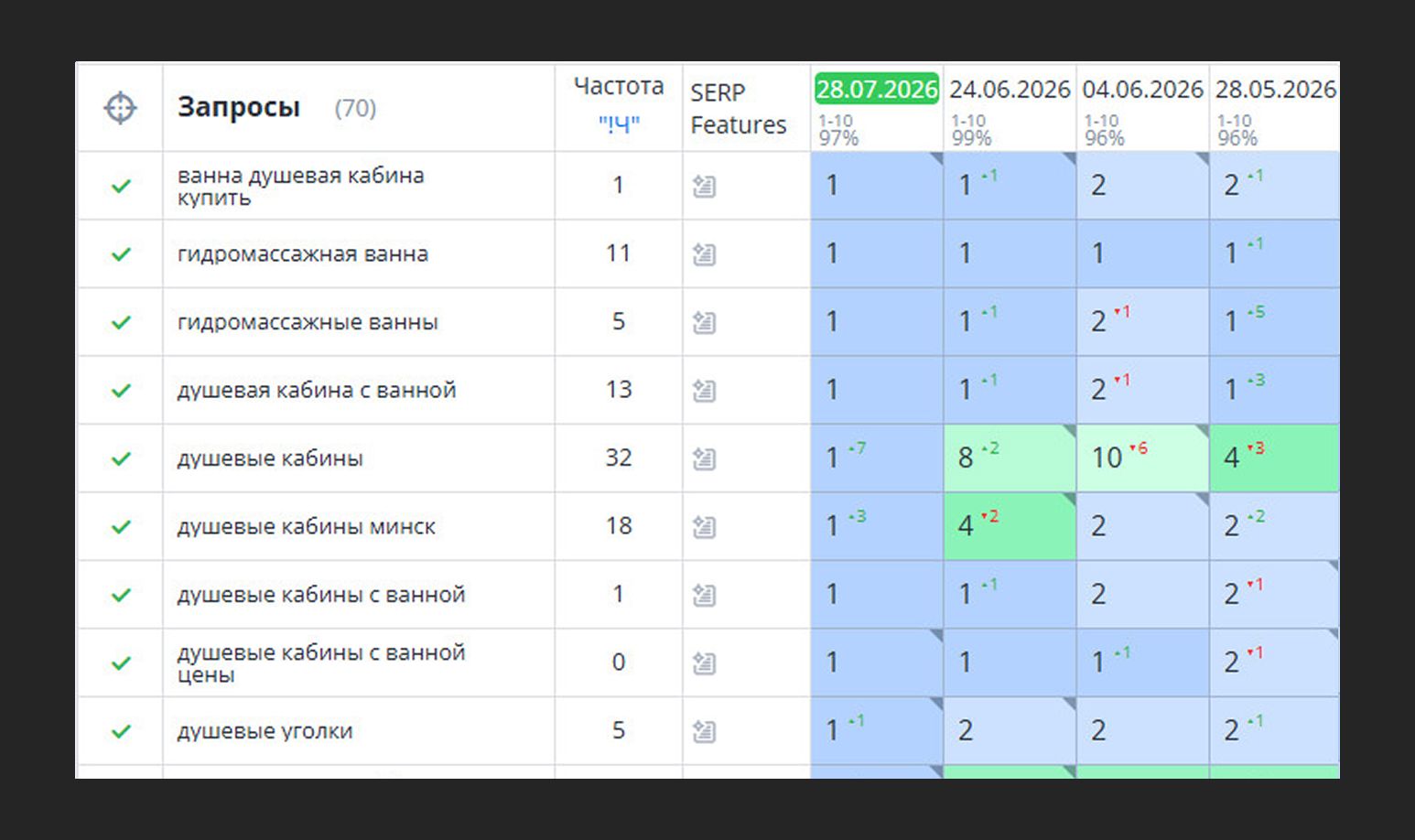Click SERP icon for гидромассажные ванны row
The height and width of the screenshot is (840, 1415).
[704, 322]
